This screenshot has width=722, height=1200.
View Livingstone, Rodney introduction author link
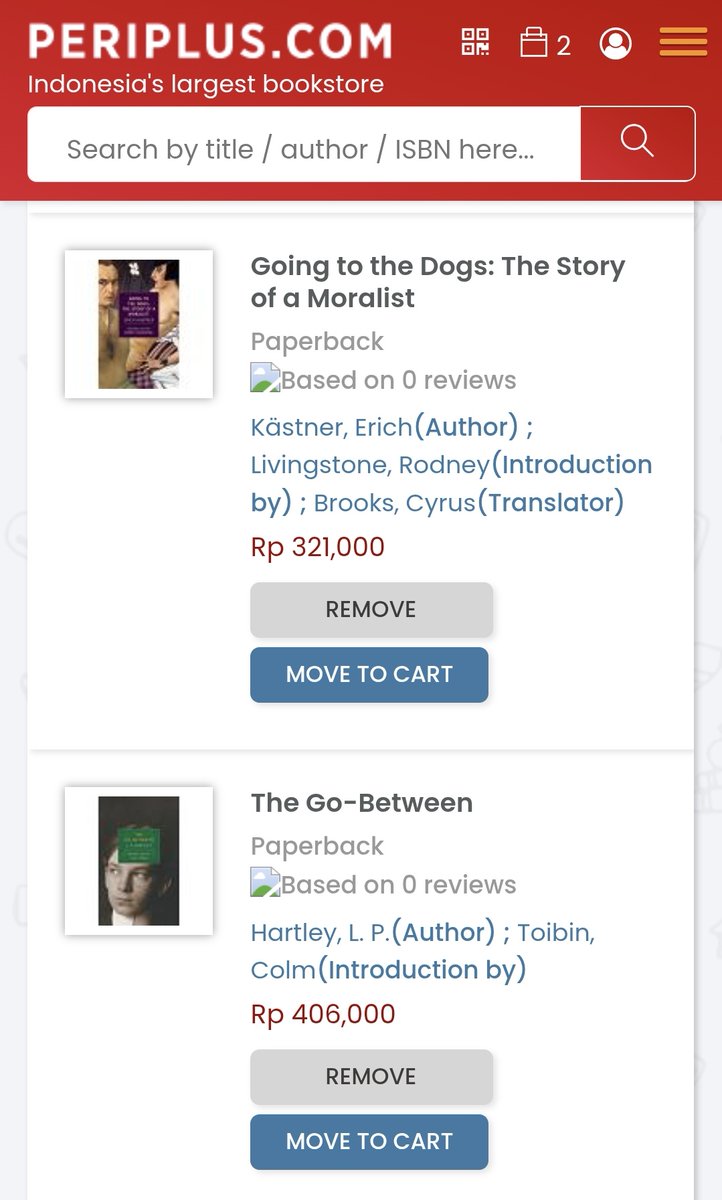[x=371, y=465]
